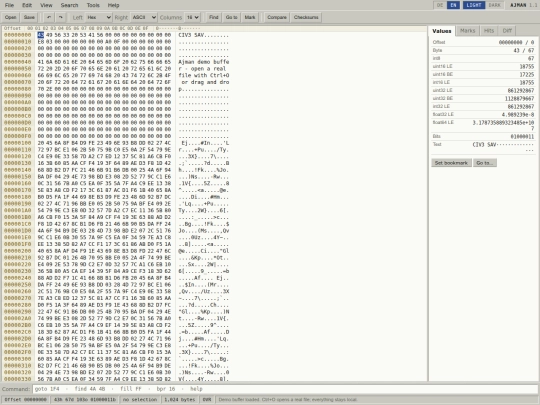Click the Bits value 01000011

pos(522,137)
